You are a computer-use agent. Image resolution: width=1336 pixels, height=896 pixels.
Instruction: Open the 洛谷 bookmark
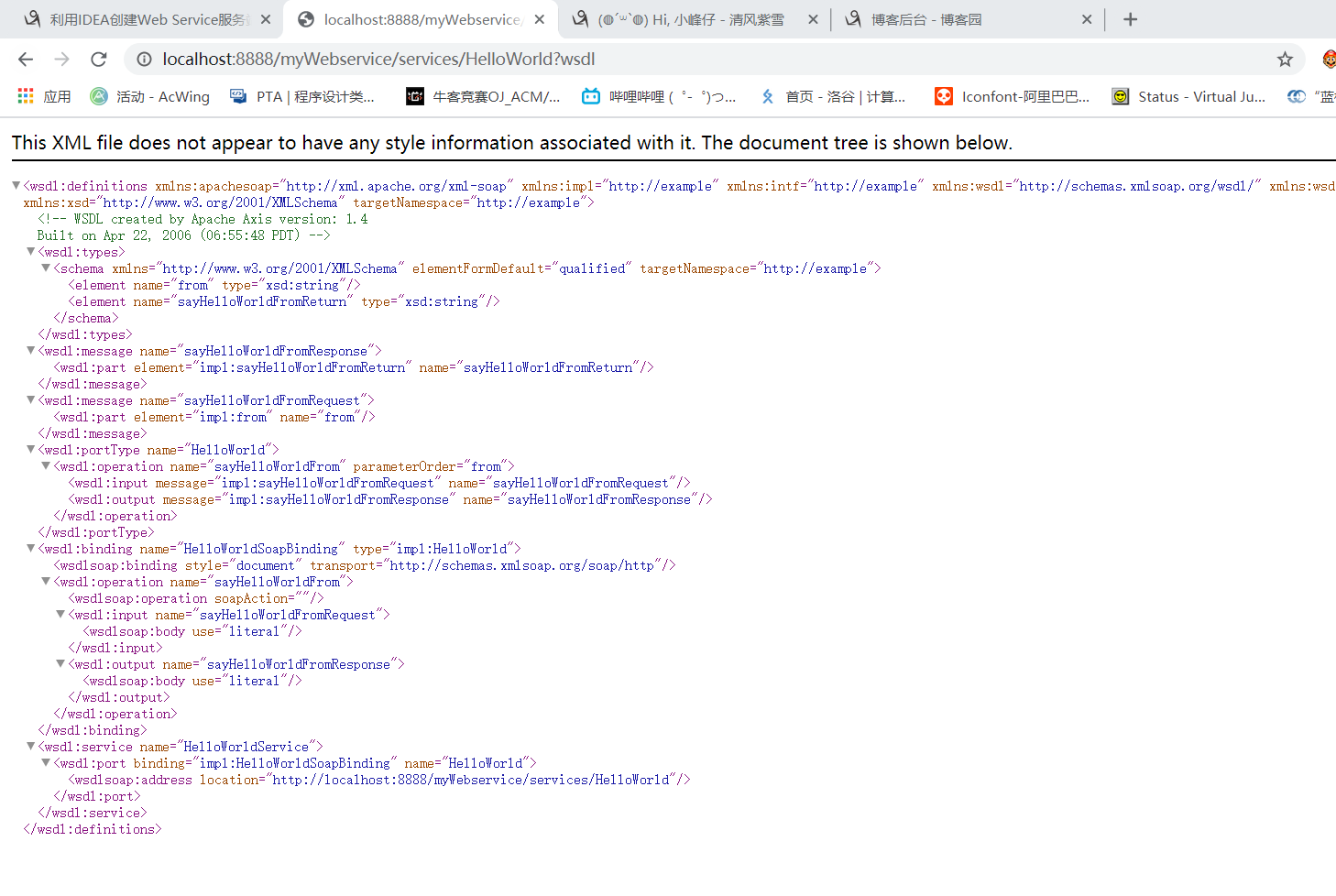tap(832, 96)
